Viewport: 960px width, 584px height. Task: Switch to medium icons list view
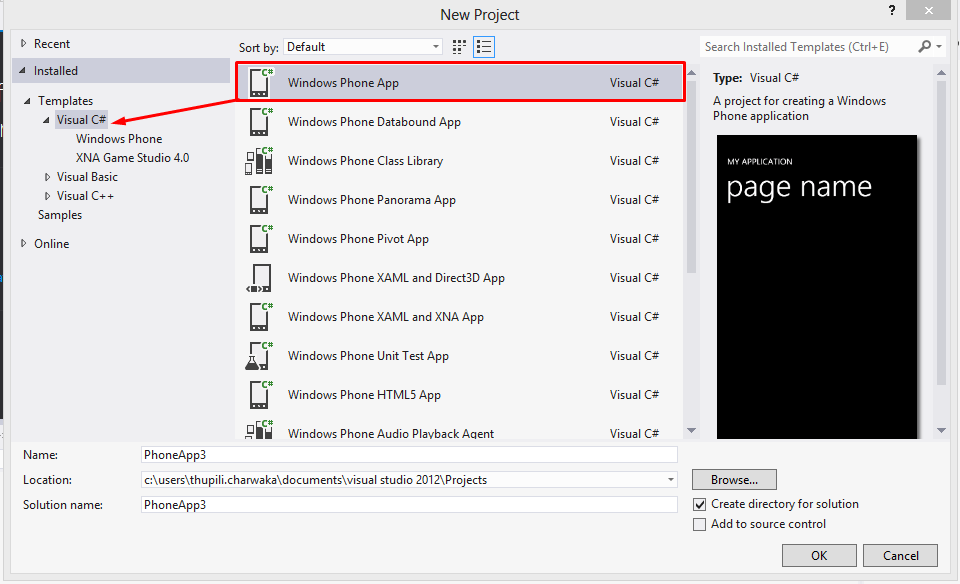[x=484, y=47]
